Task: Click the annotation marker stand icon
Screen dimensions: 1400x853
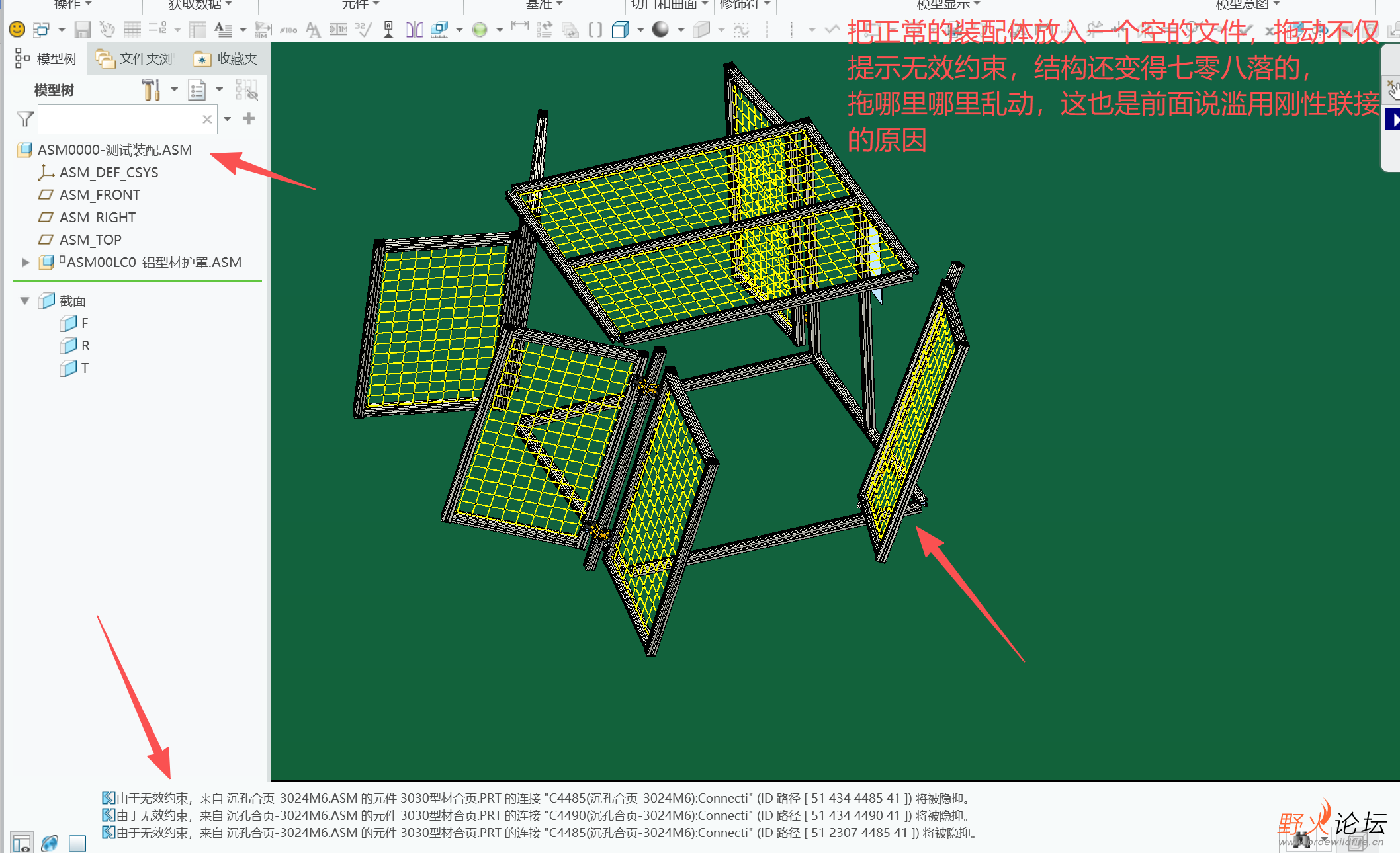Action: tap(388, 30)
